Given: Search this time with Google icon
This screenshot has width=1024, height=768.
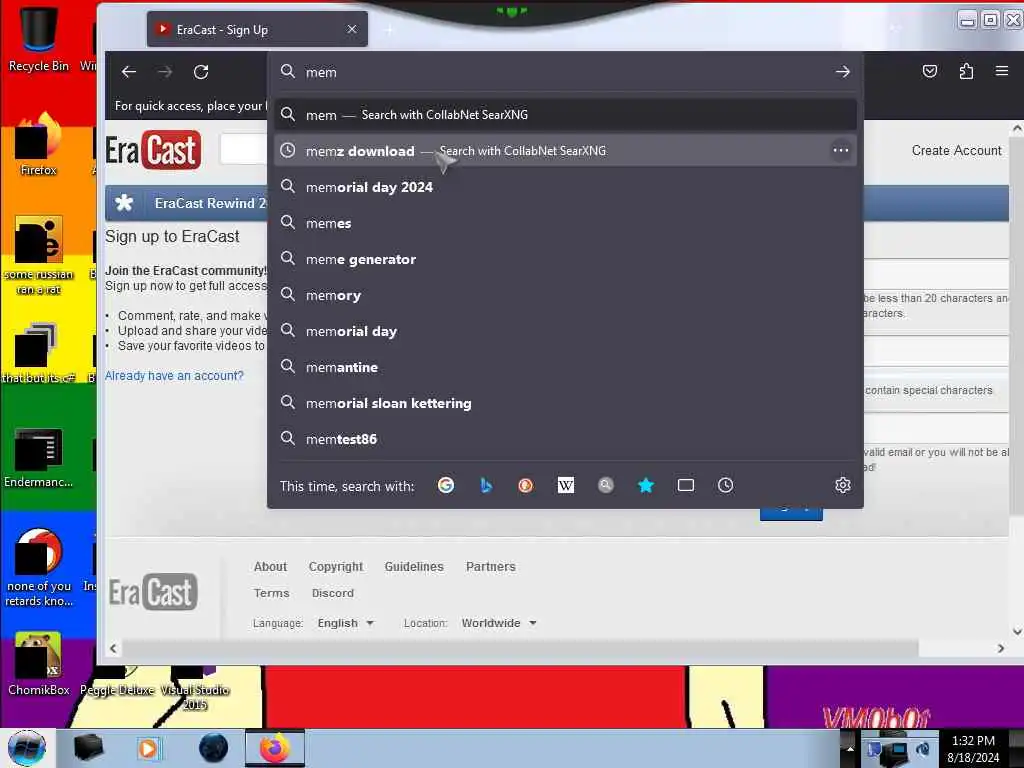Looking at the screenshot, I should [446, 485].
